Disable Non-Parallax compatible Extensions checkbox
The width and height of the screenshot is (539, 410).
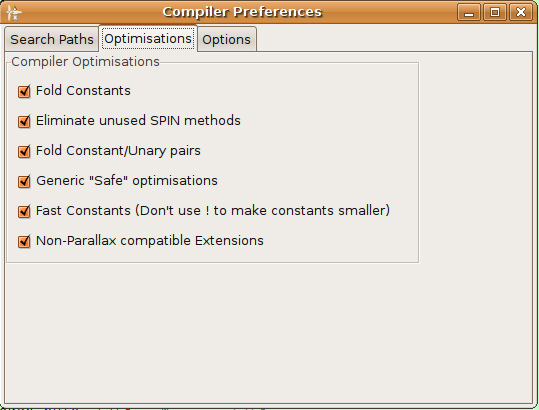(x=24, y=241)
